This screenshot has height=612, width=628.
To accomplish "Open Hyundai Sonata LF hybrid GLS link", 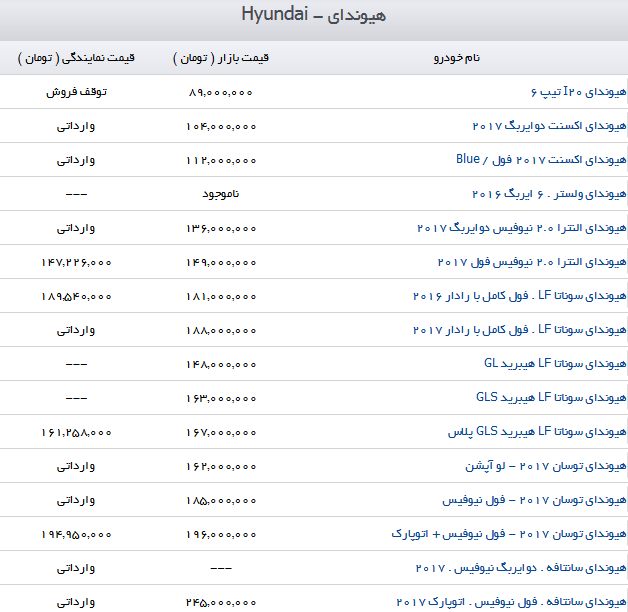I will coord(551,398).
